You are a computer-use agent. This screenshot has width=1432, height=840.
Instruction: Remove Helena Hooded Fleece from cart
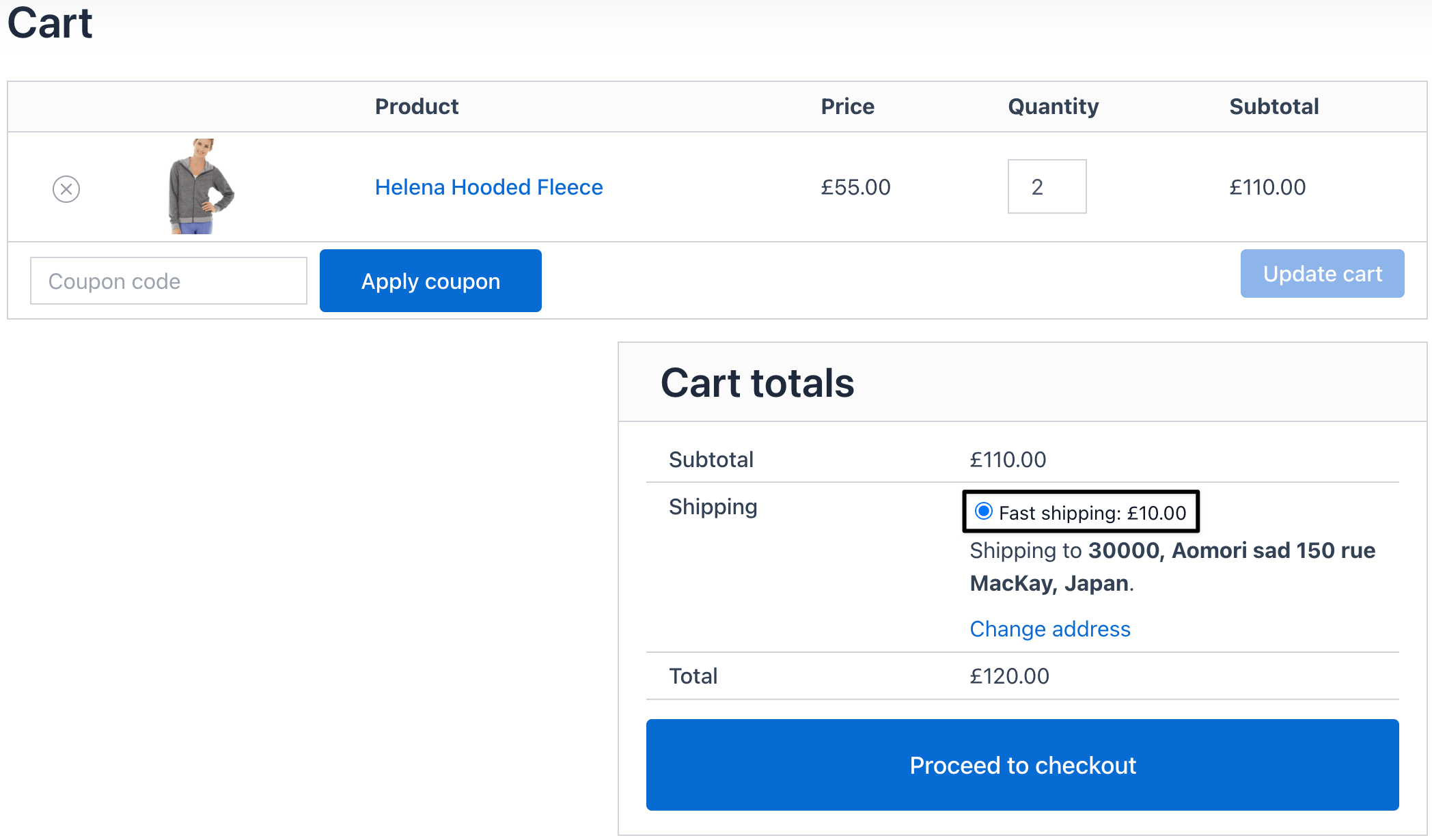66,188
